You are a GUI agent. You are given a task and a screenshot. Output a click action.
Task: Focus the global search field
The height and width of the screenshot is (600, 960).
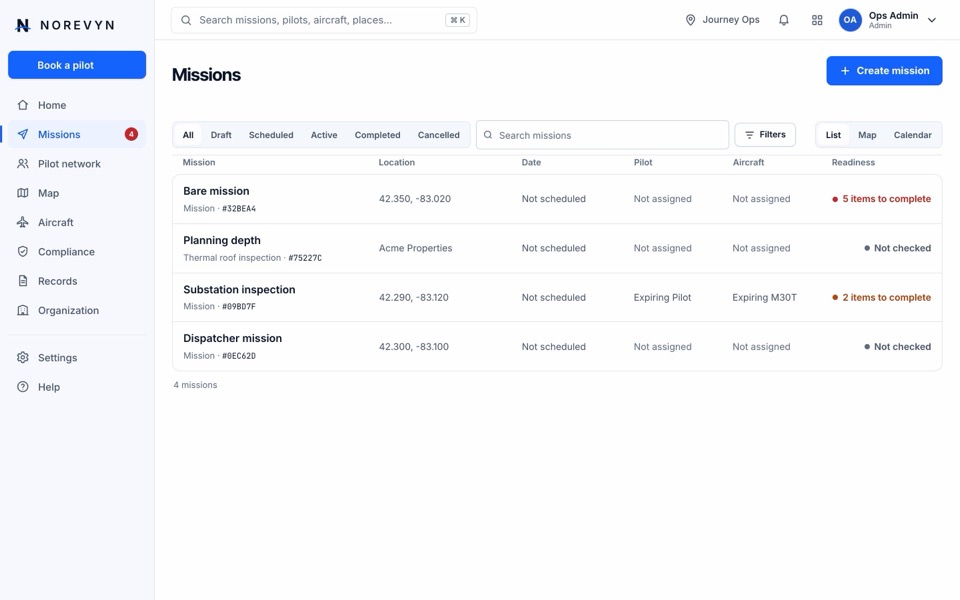point(324,20)
